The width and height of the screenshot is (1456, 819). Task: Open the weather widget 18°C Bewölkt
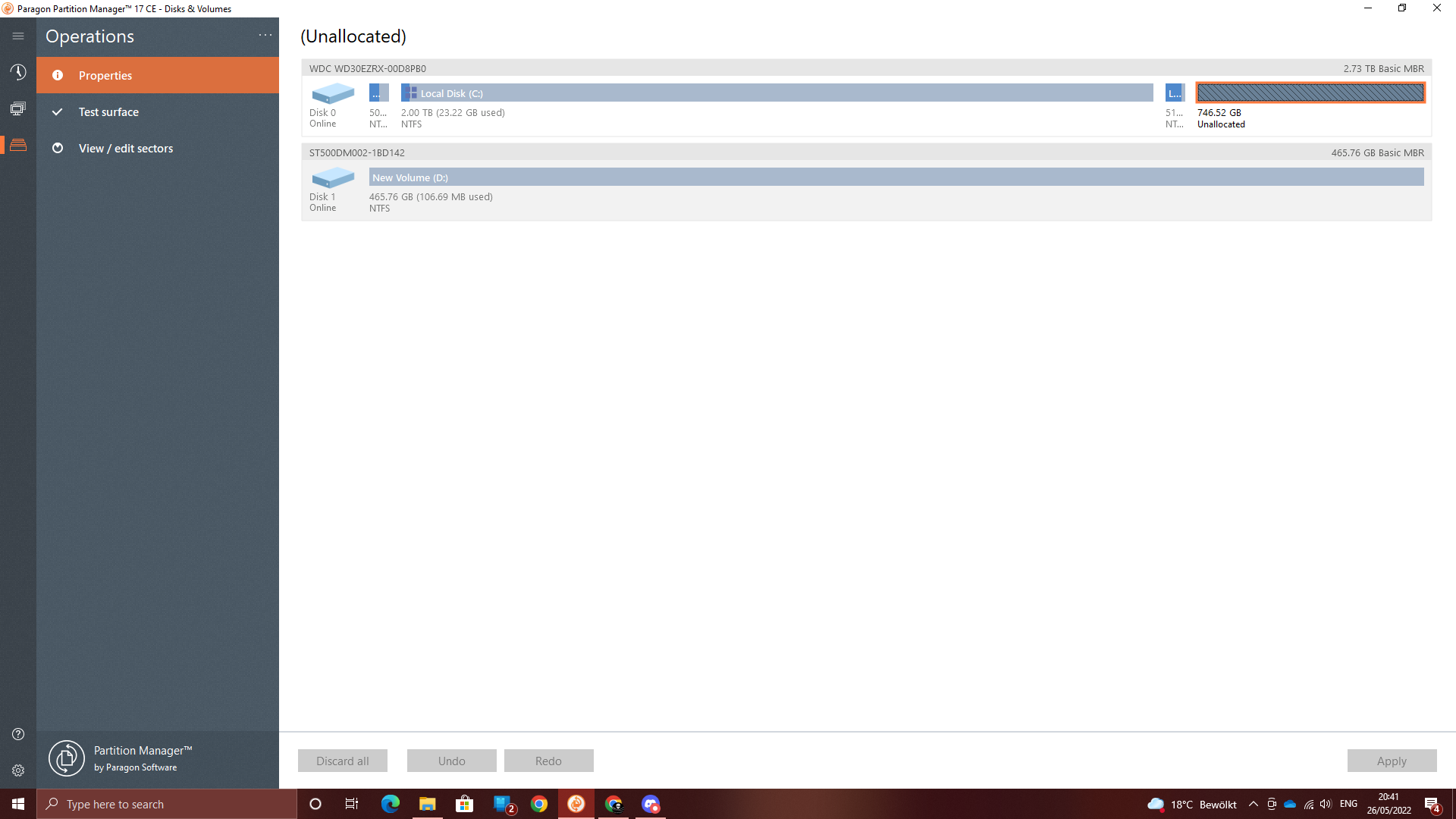1192,804
